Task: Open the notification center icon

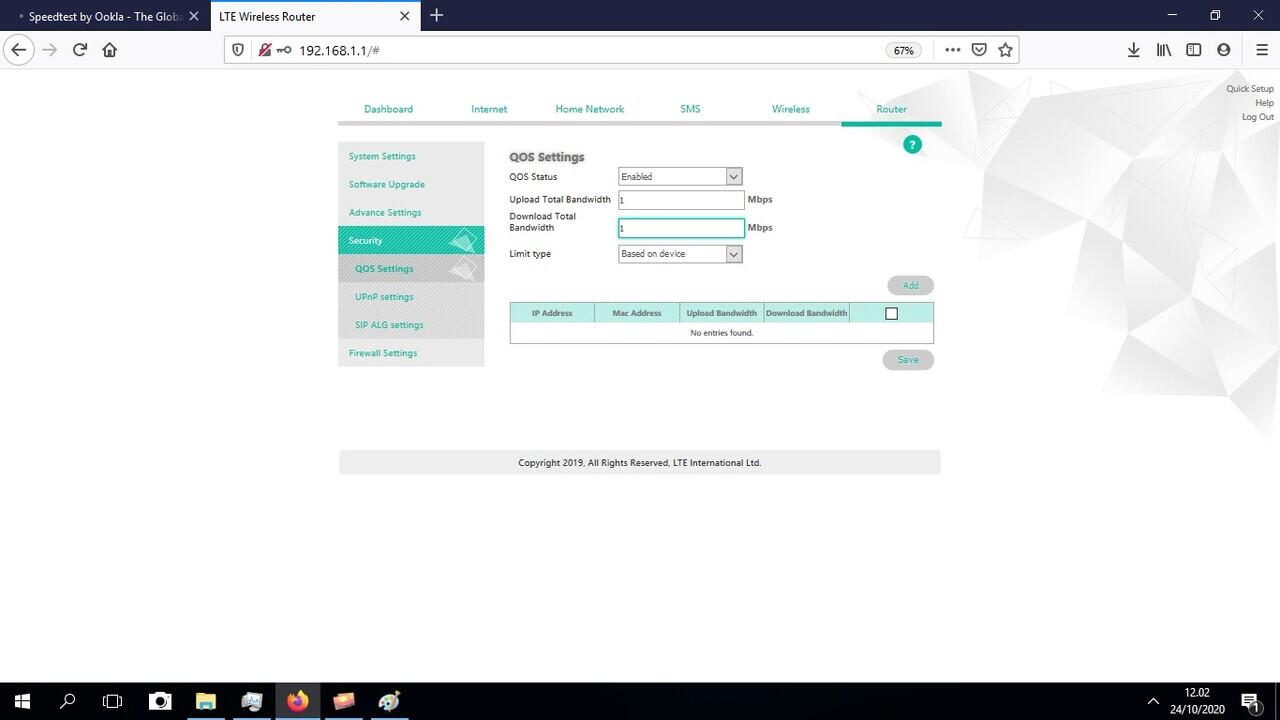Action: coord(1250,702)
